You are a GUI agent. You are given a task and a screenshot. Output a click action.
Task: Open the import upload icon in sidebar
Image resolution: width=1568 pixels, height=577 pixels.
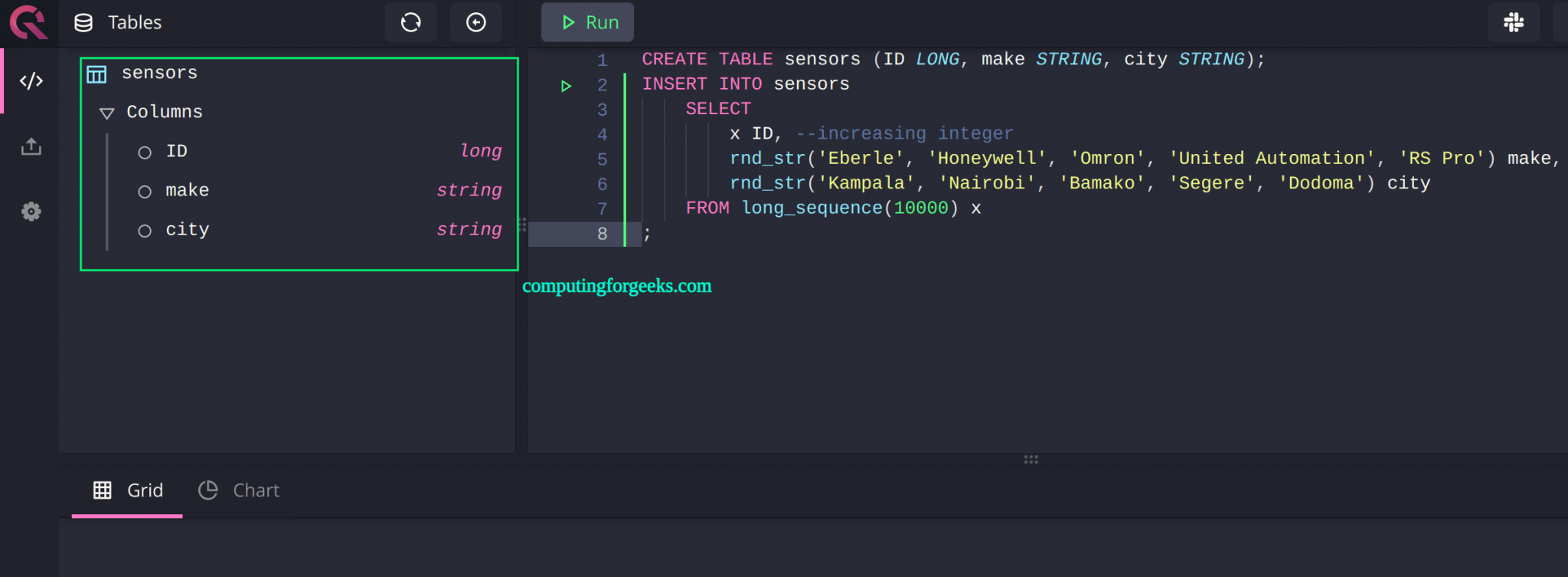point(31,146)
